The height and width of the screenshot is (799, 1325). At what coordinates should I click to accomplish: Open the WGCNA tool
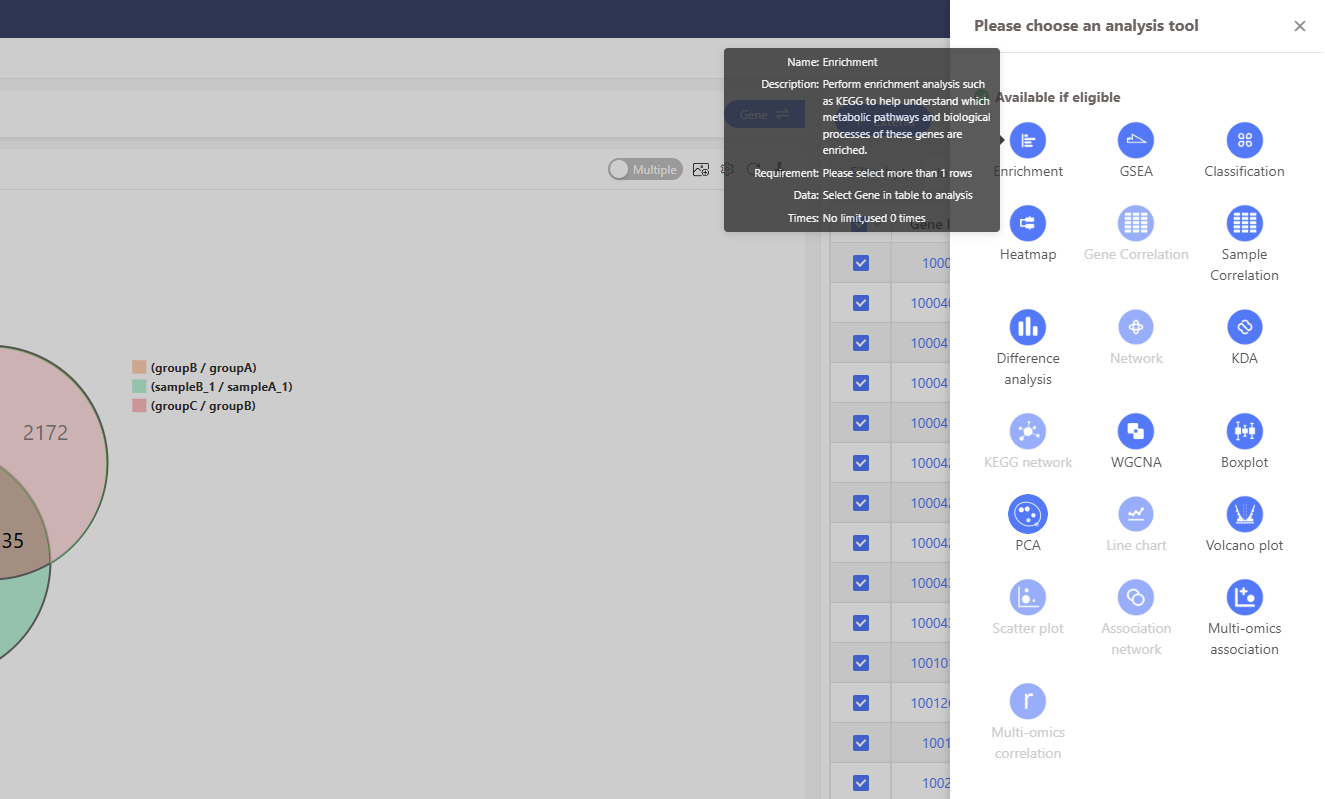coord(1135,431)
